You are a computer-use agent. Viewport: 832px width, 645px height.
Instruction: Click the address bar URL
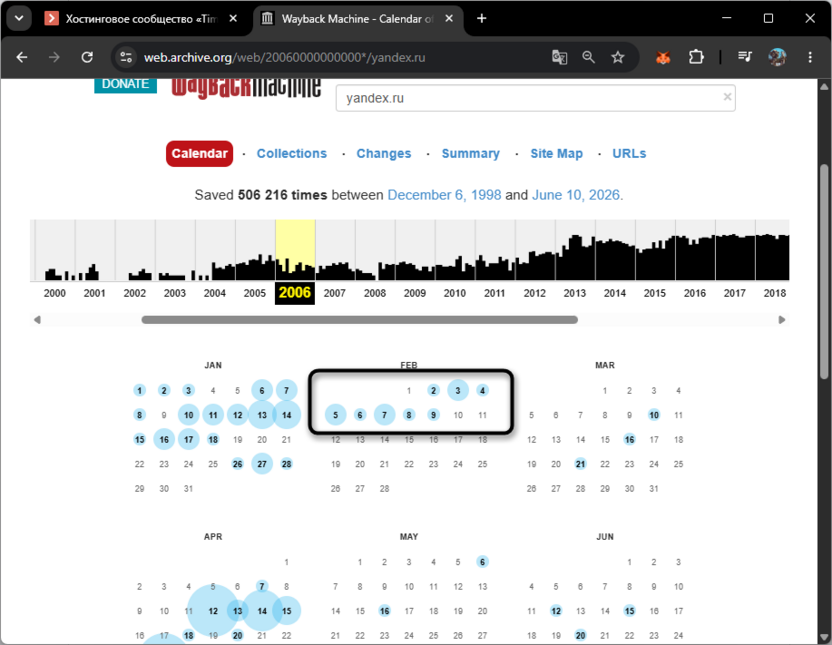(x=284, y=57)
